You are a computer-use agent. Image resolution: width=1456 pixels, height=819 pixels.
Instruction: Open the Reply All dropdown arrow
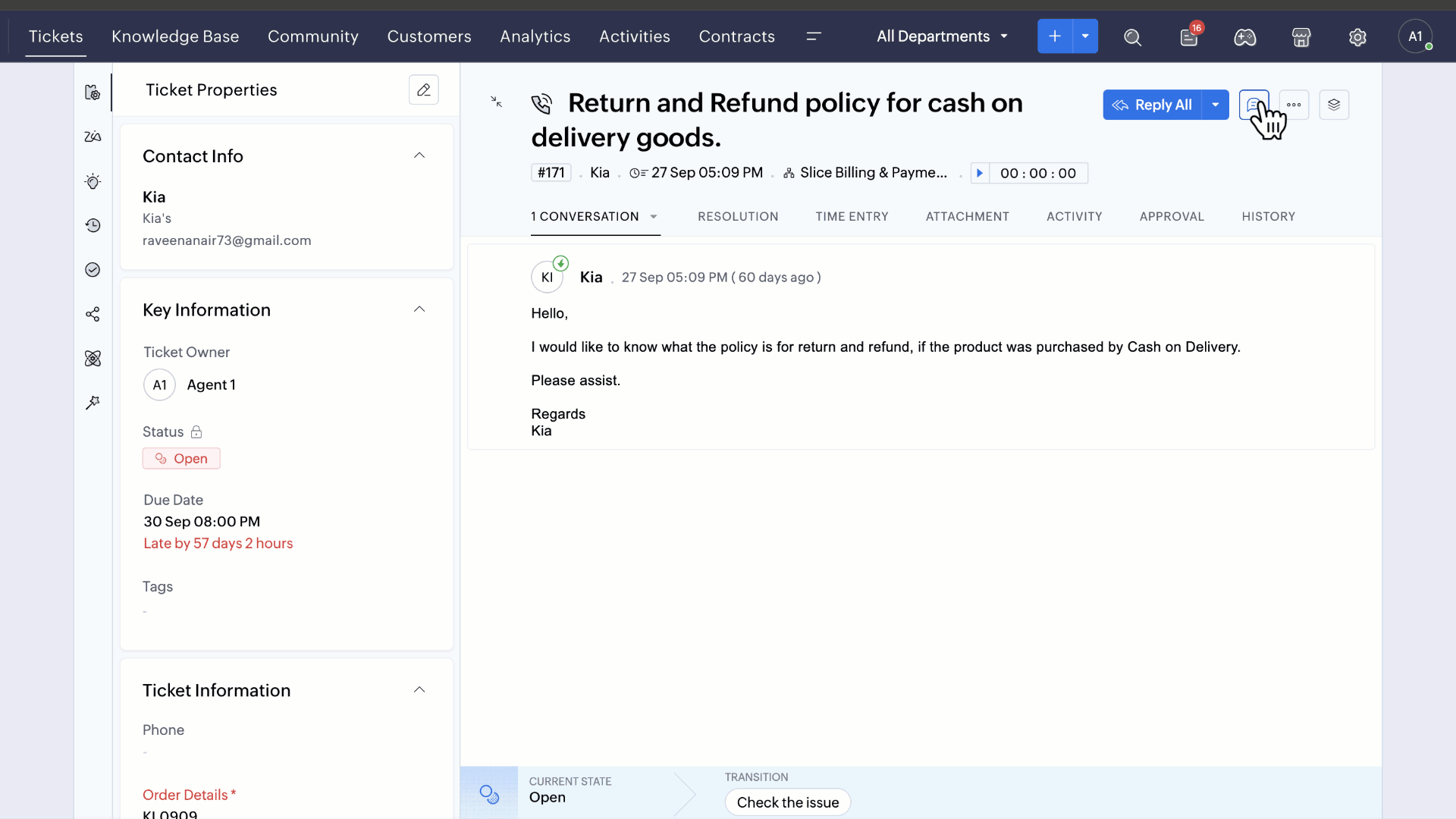click(x=1216, y=105)
